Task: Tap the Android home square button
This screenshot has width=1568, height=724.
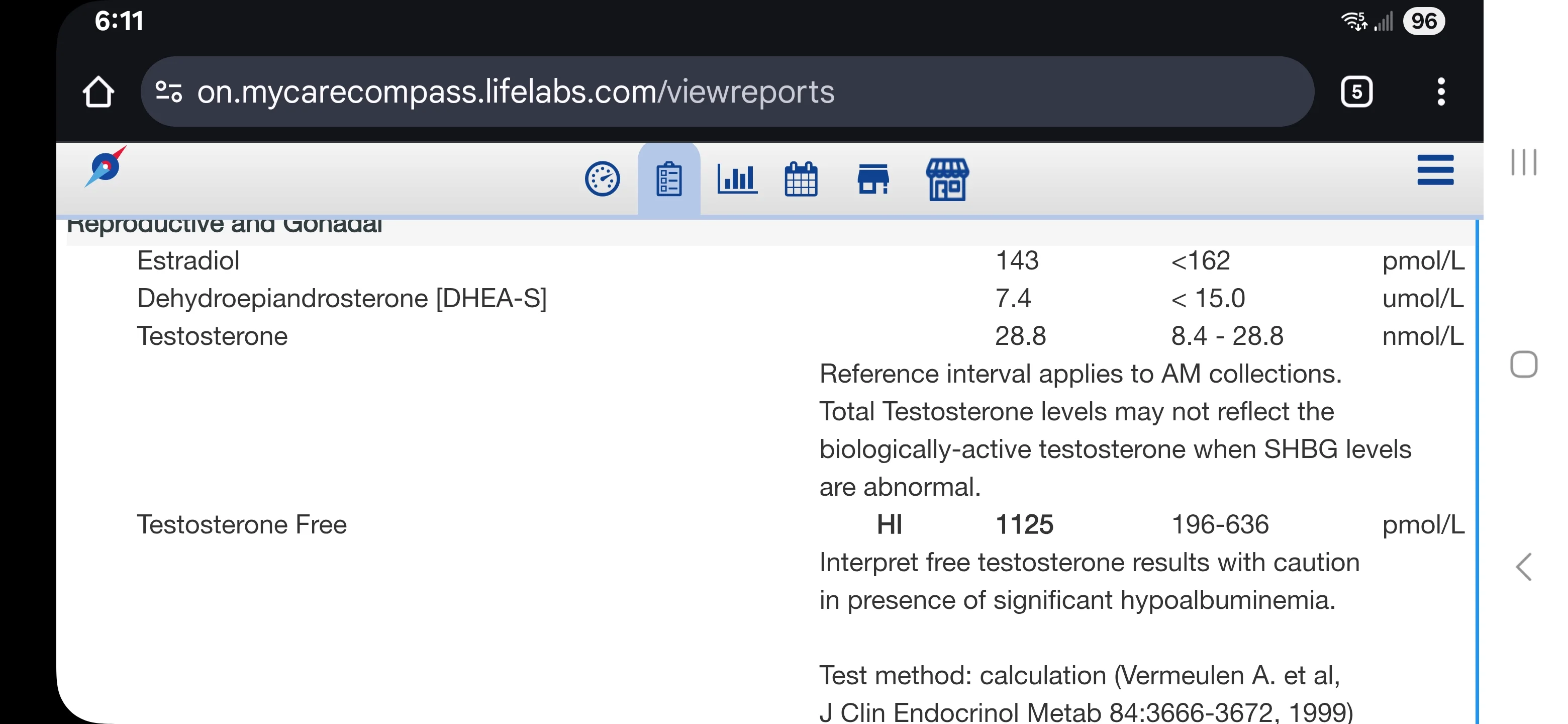Action: tap(1523, 364)
